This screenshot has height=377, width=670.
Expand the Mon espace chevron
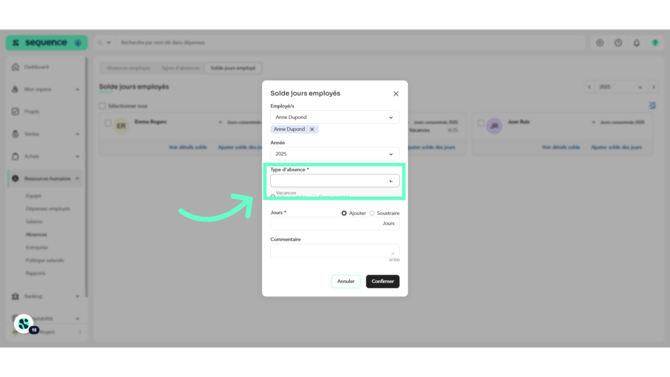click(77, 89)
